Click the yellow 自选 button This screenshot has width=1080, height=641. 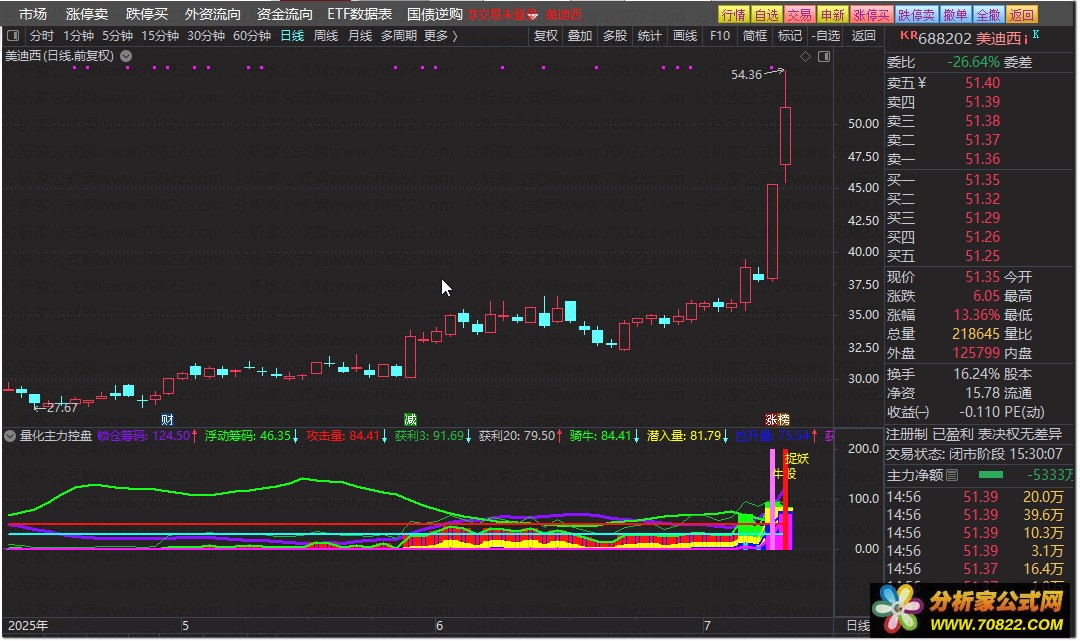tap(766, 14)
